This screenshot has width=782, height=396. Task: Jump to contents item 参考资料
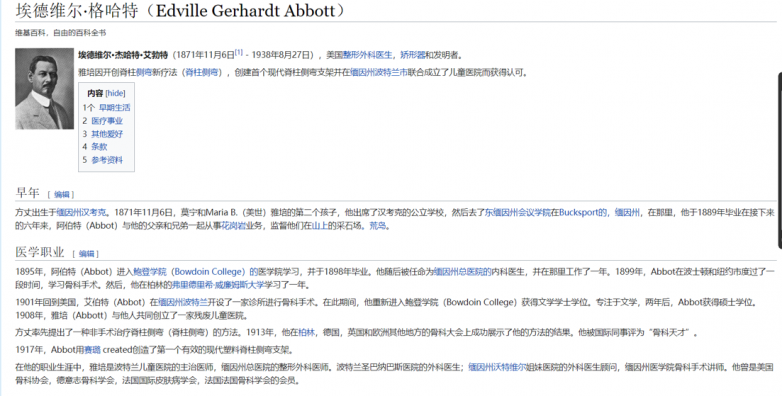[x=107, y=160]
